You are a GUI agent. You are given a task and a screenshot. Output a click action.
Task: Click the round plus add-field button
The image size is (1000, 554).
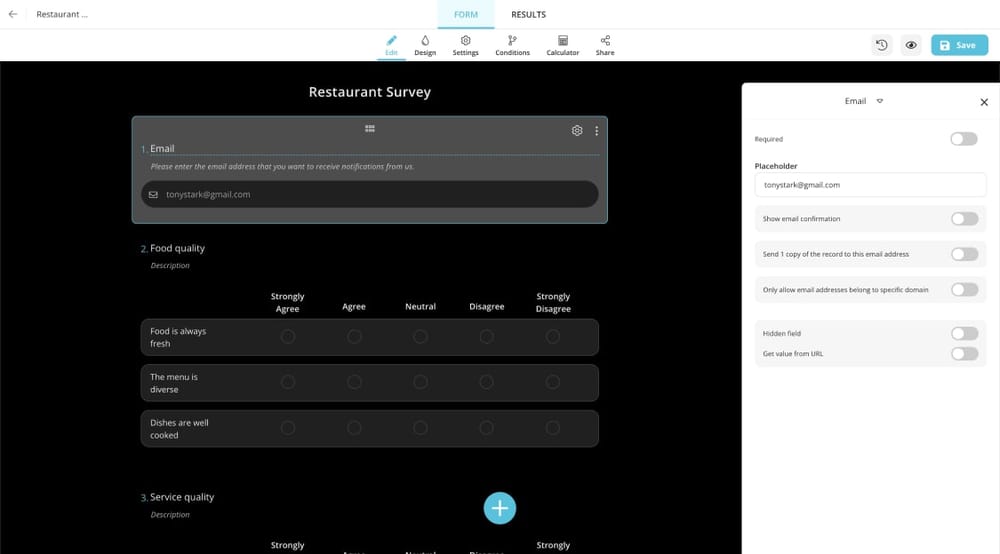[499, 508]
